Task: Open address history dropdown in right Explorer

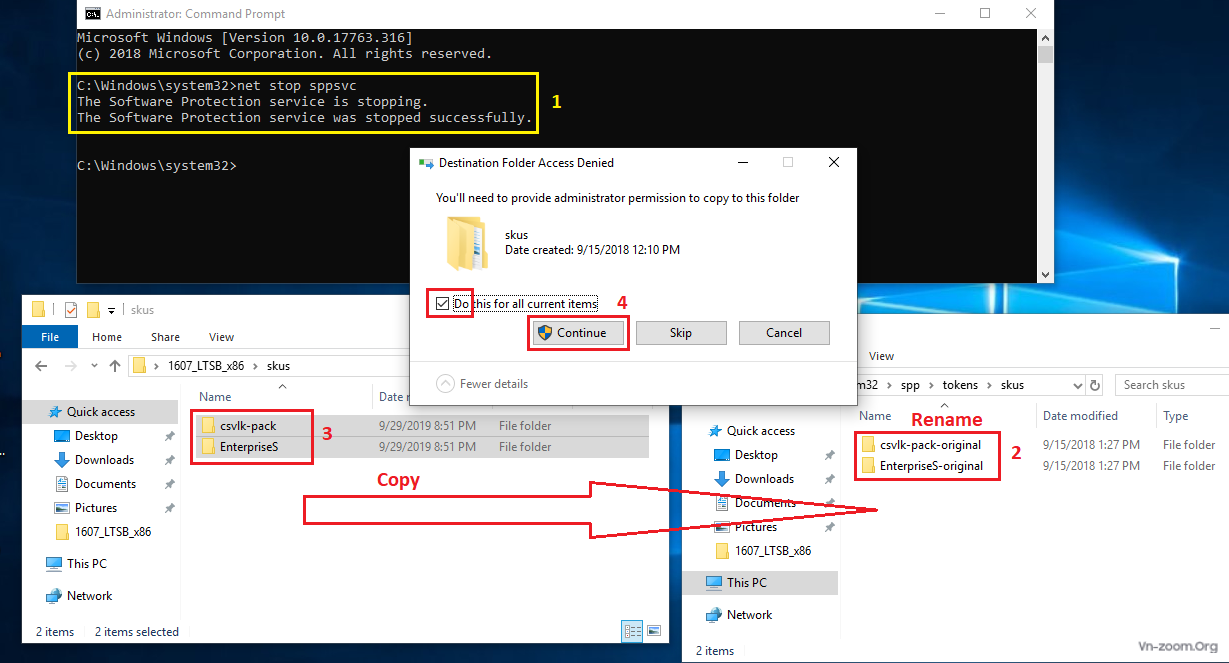Action: 1076,385
